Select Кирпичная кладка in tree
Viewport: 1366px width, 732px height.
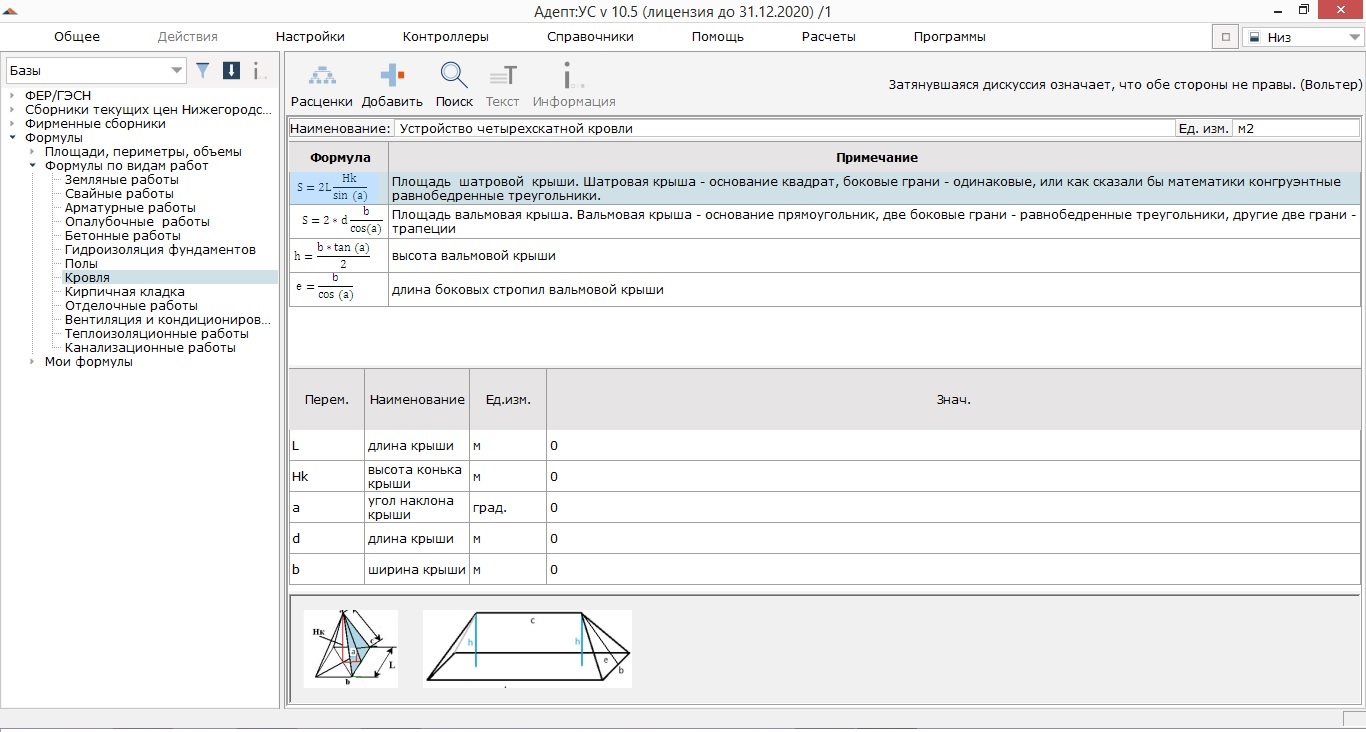pyautogui.click(x=124, y=292)
